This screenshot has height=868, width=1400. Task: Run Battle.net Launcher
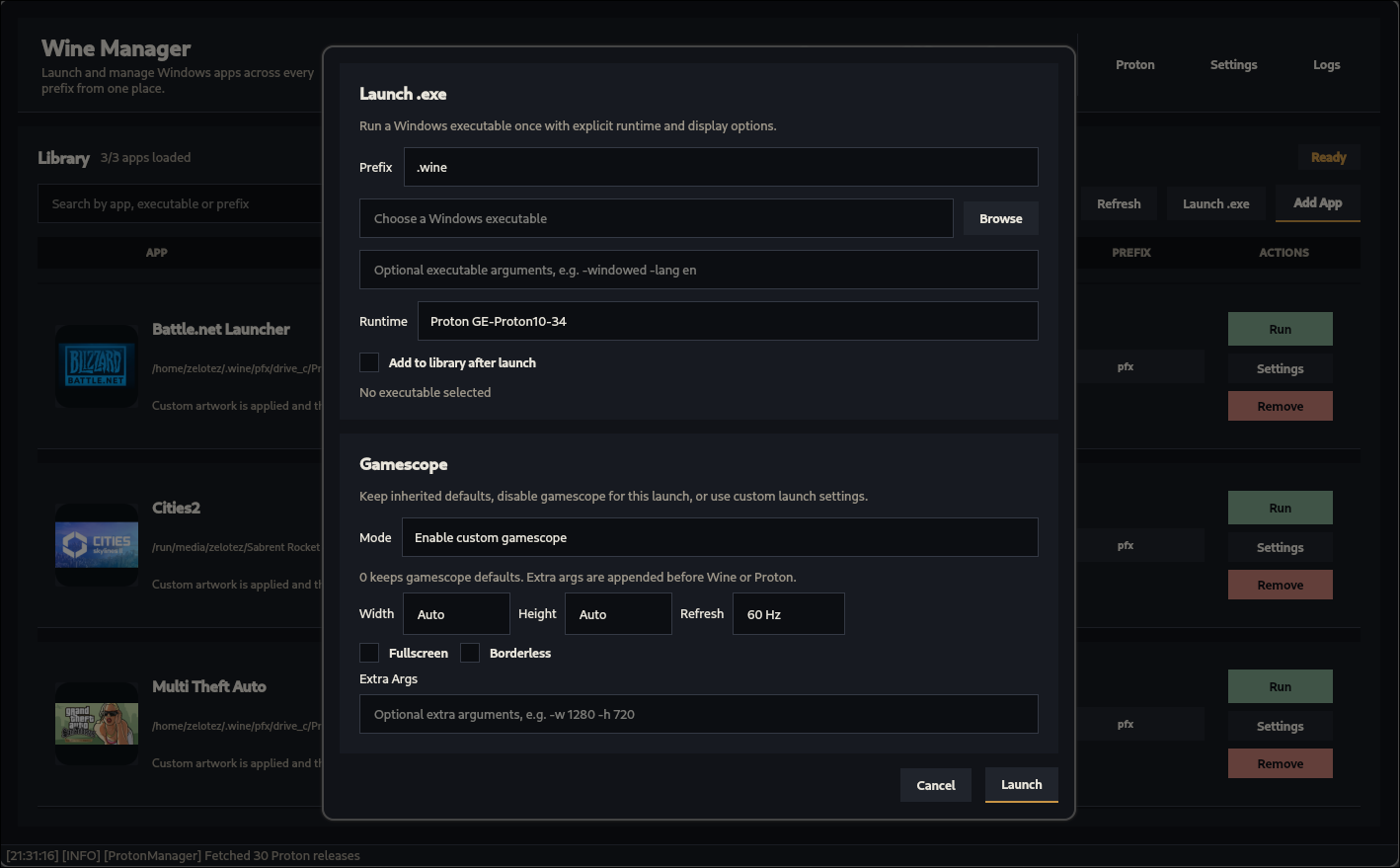pos(1281,329)
